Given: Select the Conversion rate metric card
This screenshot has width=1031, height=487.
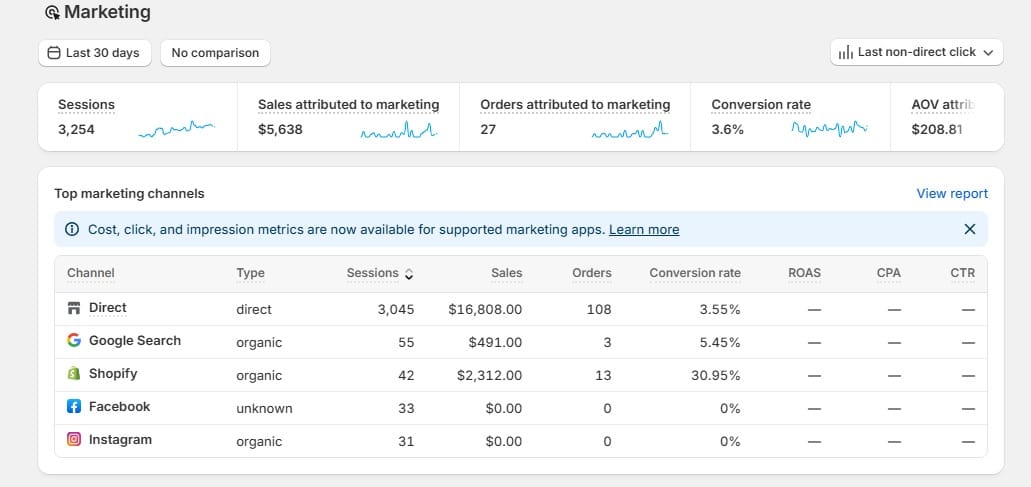Looking at the screenshot, I should pos(790,117).
